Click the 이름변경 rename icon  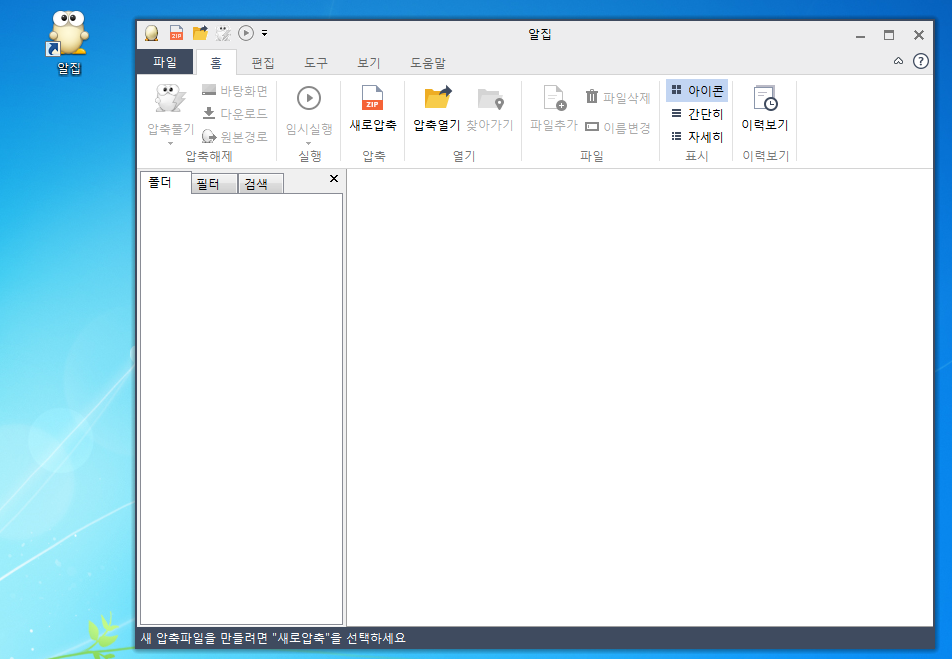click(x=591, y=127)
